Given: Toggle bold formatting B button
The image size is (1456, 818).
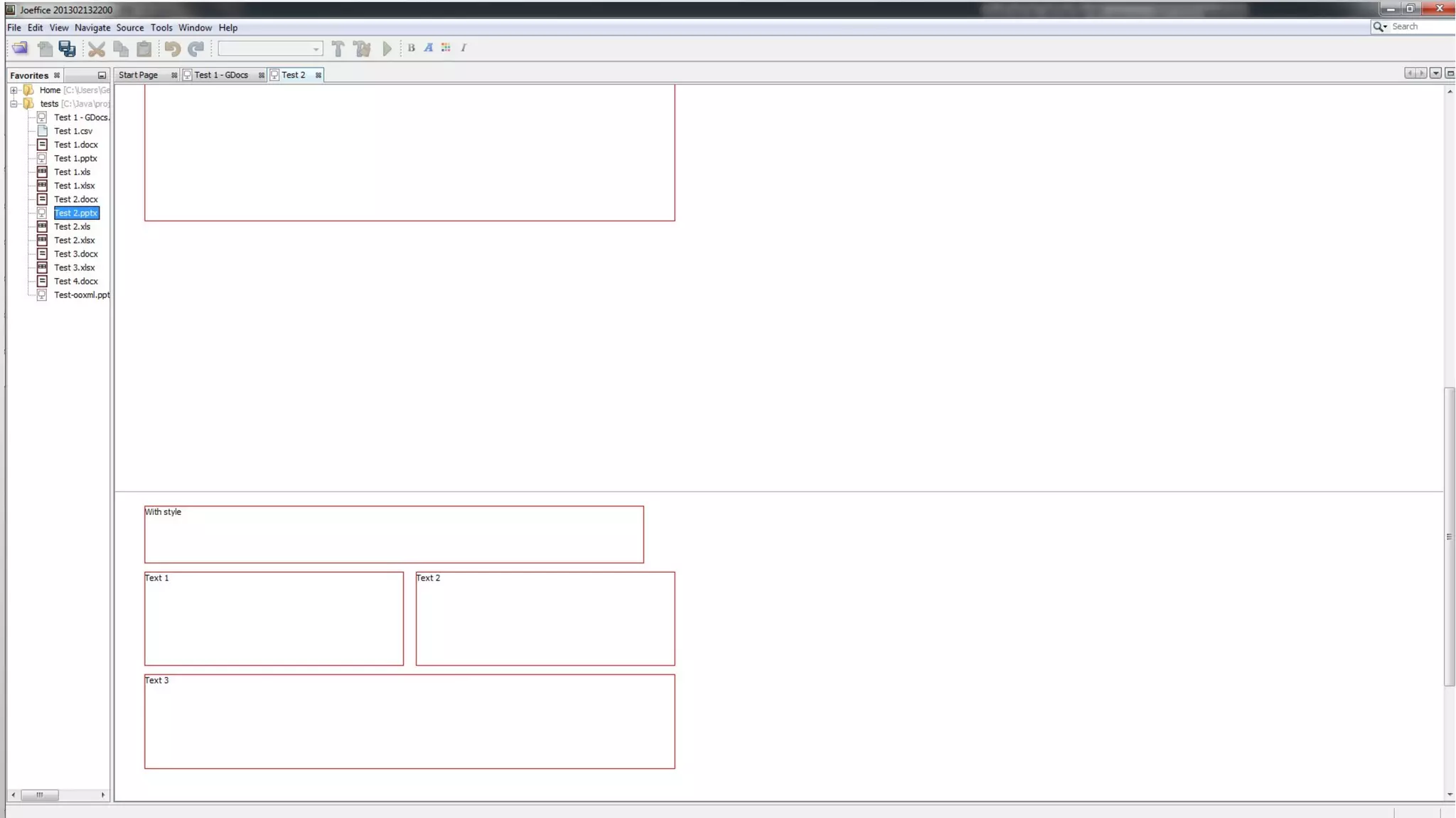Looking at the screenshot, I should point(411,48).
